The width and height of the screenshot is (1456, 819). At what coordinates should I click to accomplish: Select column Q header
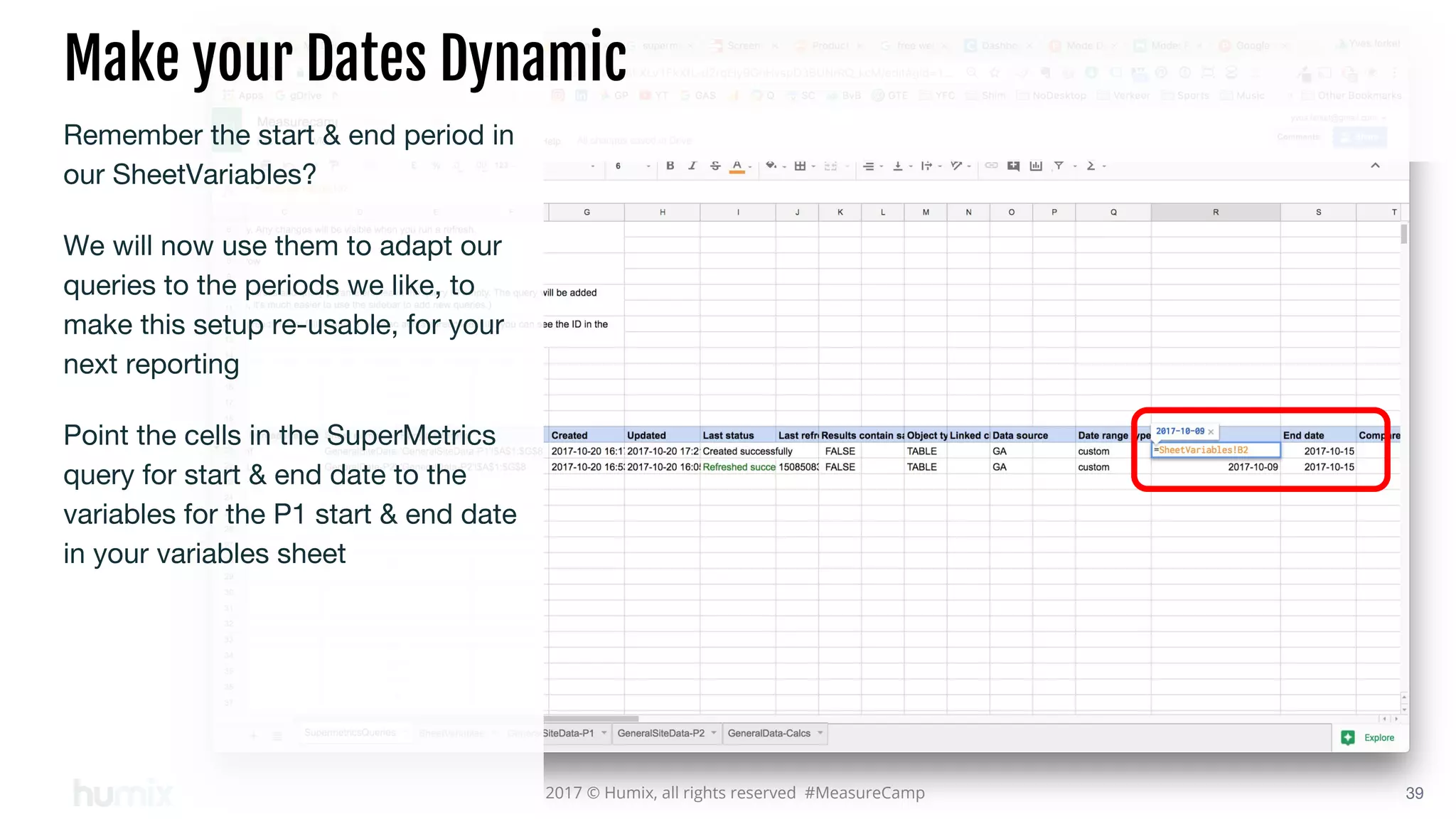point(1113,212)
